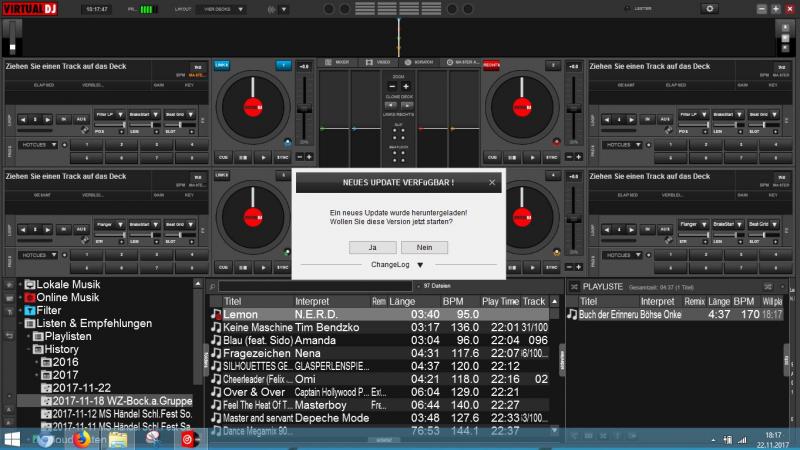Click CUE button on deck 1

[223, 158]
